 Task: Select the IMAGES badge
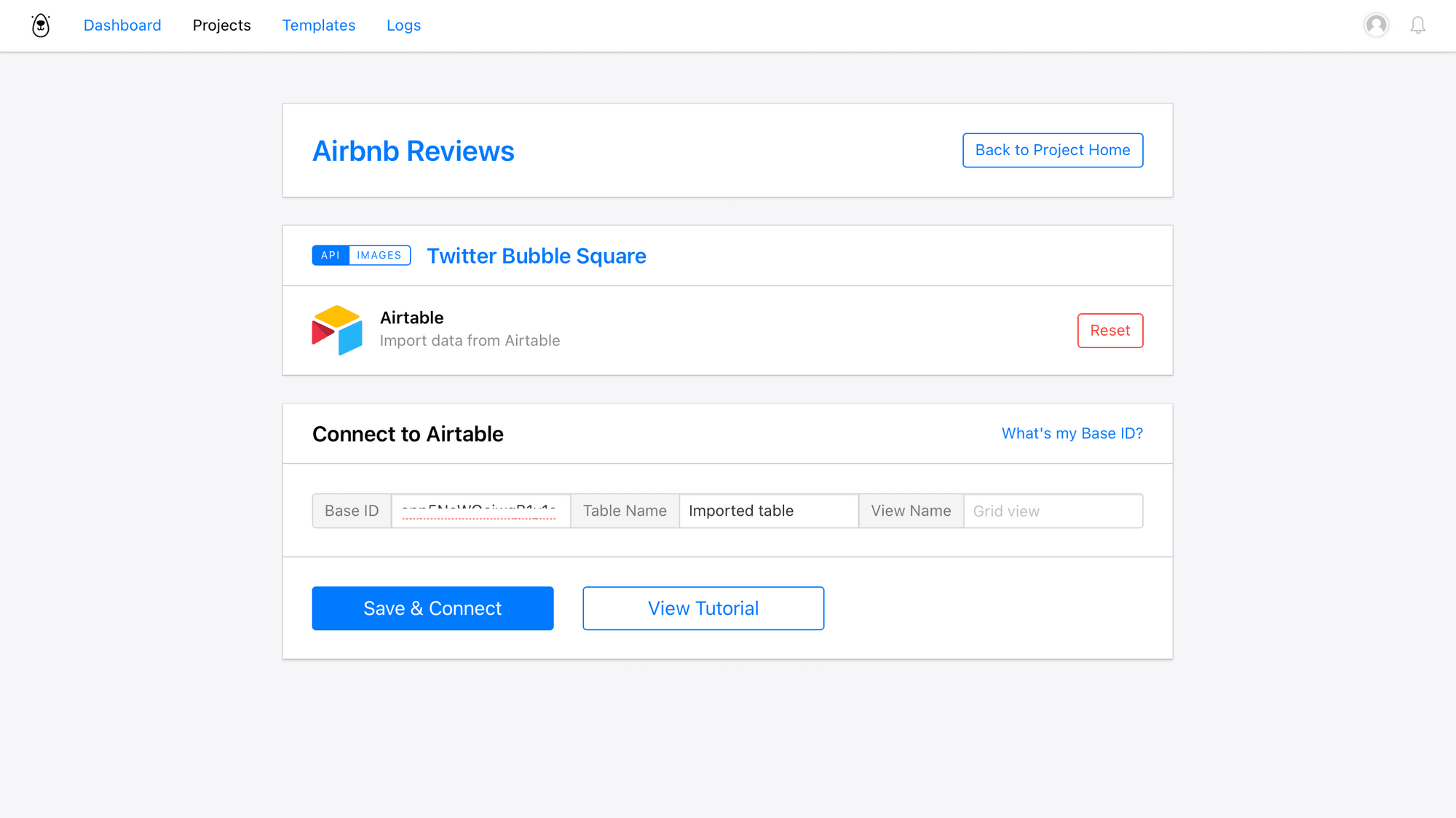[x=379, y=255]
